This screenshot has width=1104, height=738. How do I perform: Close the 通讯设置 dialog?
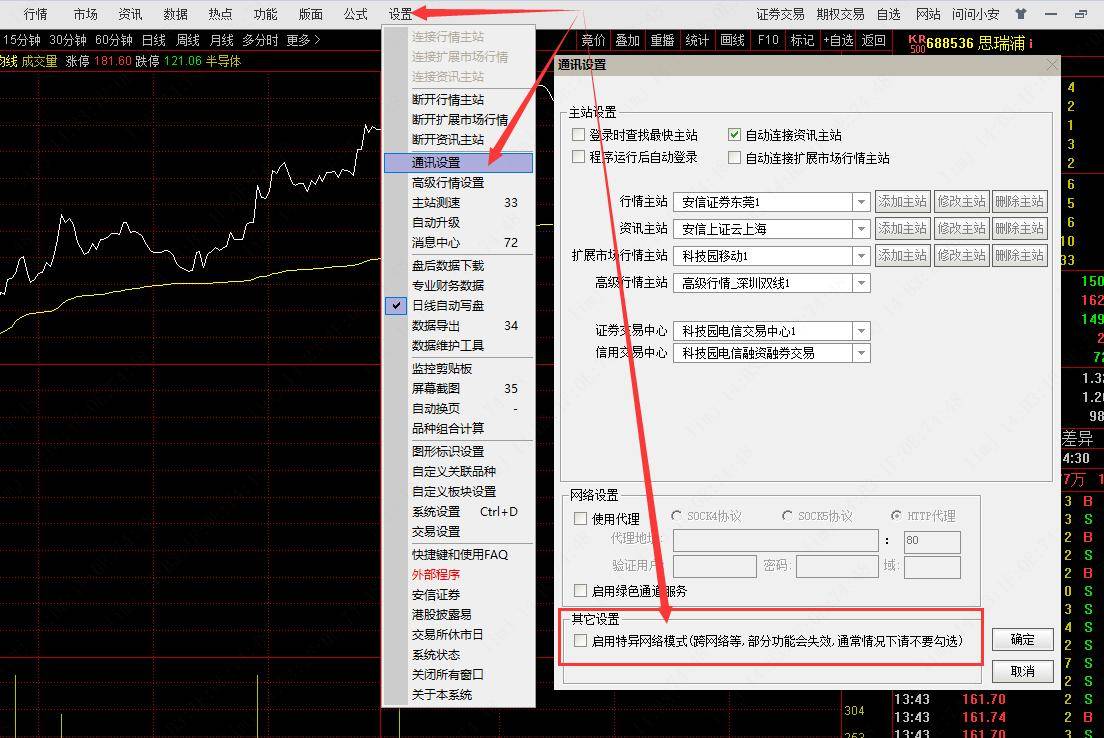[x=1052, y=65]
